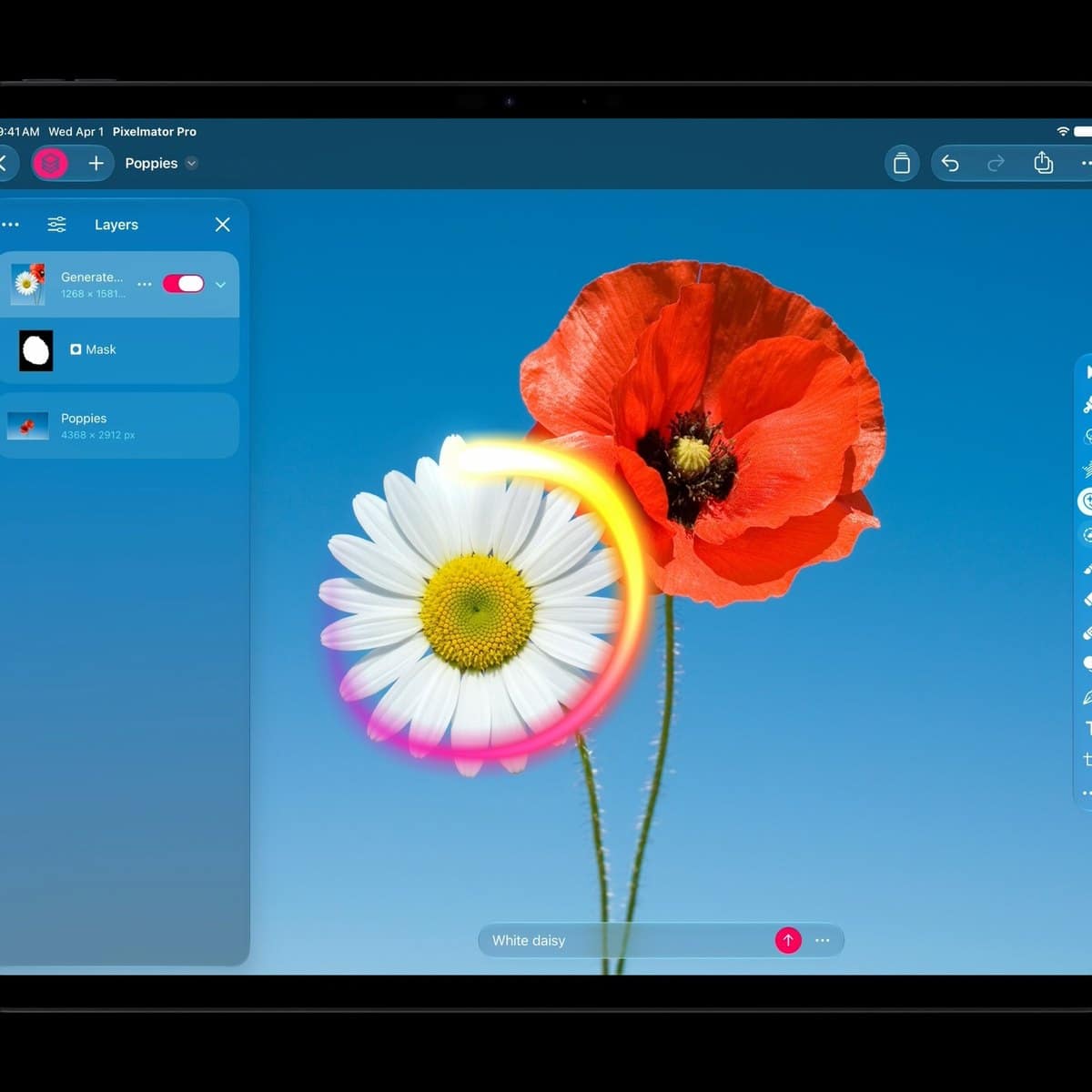
Task: Open Layers panel more options ellipsis
Action: click(10, 225)
